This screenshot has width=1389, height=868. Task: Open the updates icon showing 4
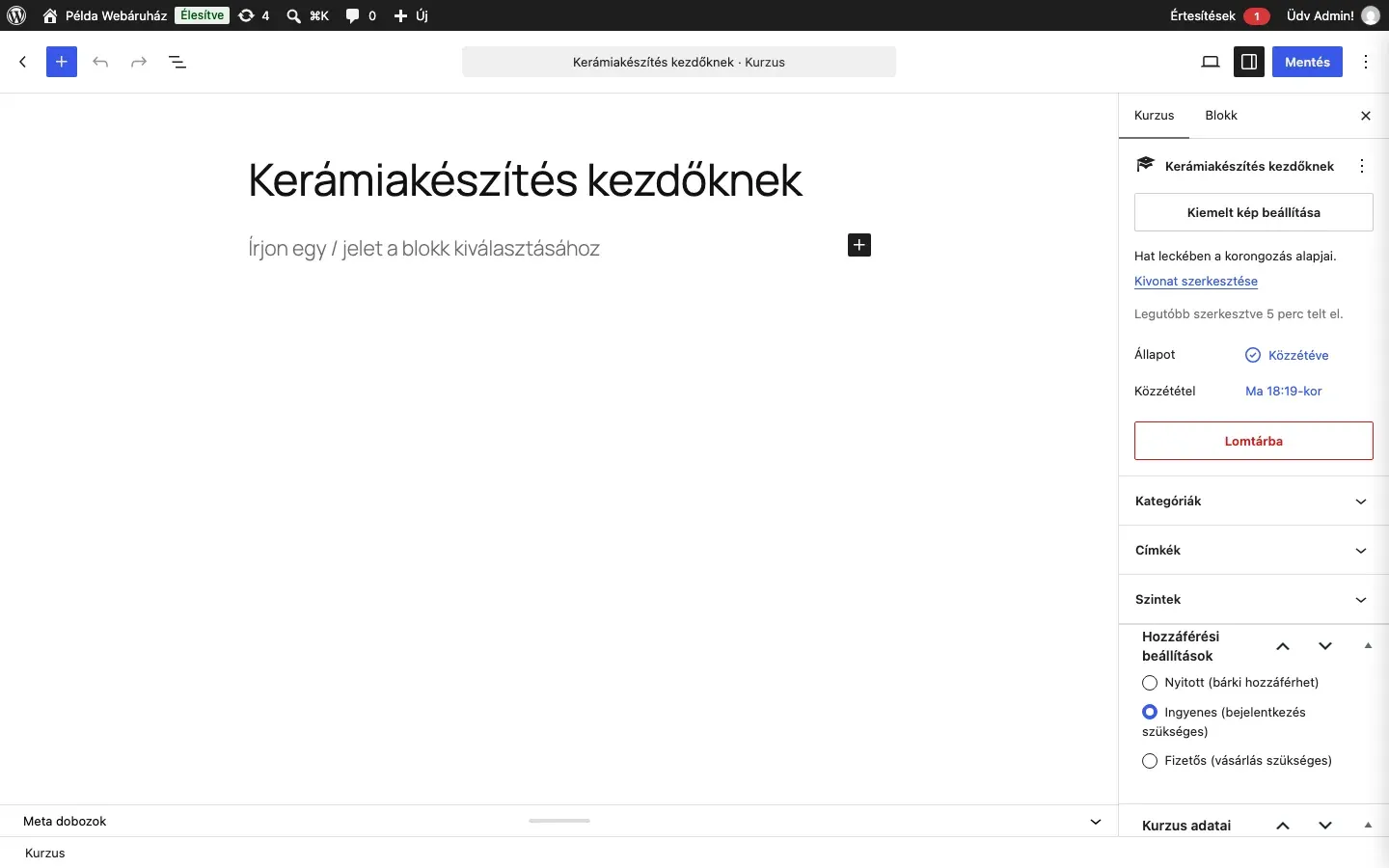click(255, 15)
